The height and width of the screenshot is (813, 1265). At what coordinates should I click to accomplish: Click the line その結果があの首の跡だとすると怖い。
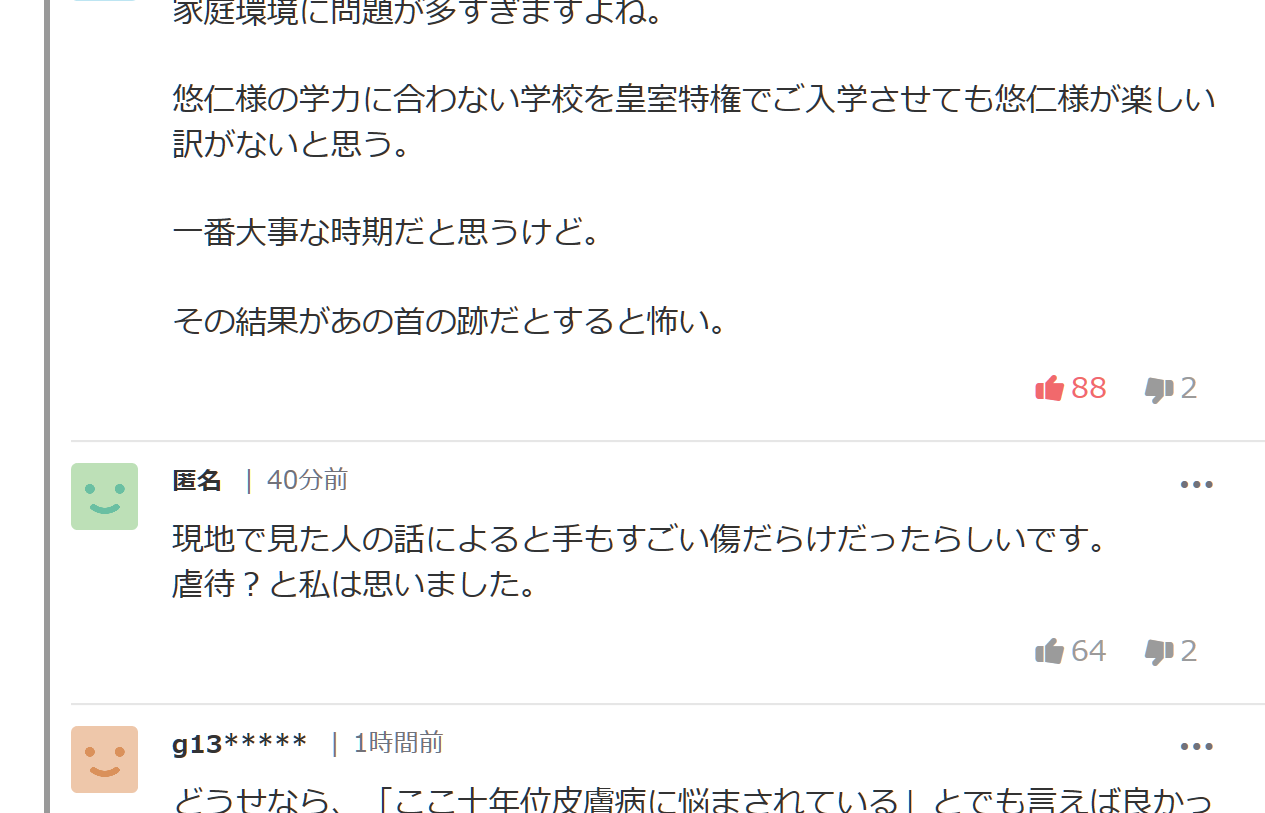tap(450, 321)
